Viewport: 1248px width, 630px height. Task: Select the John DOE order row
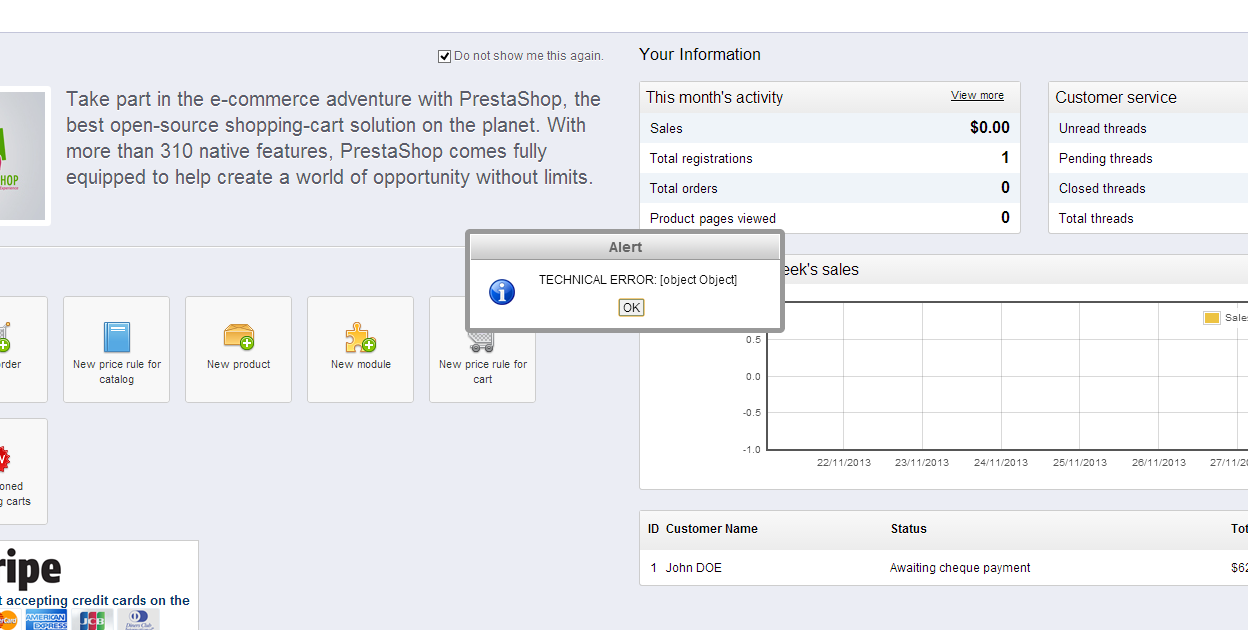[944, 568]
